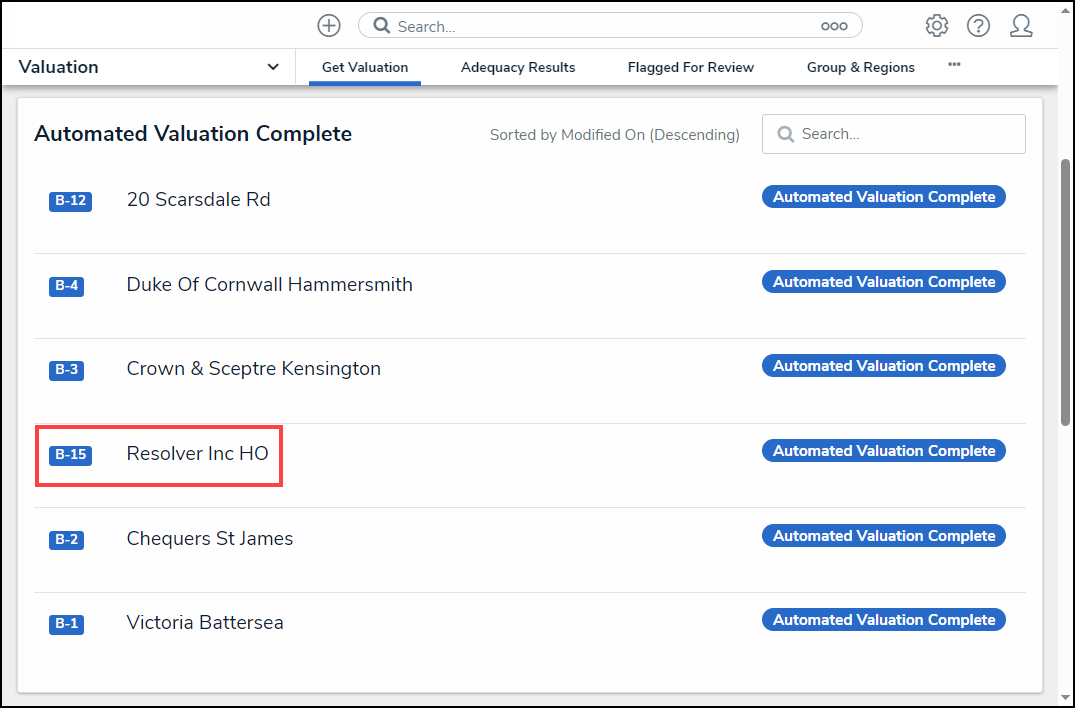The image size is (1075, 708).
Task: Switch to Group & Regions tab
Action: click(860, 67)
